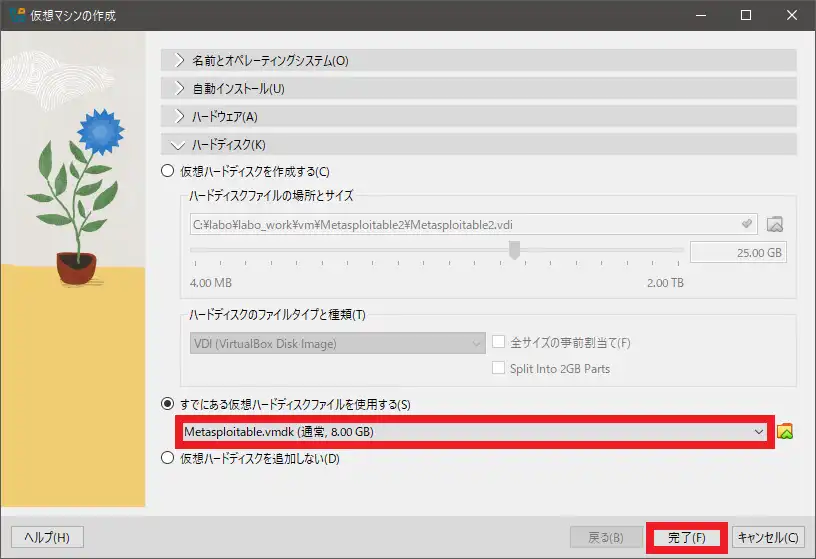Open VDI disk file type dropdown

click(x=337, y=343)
